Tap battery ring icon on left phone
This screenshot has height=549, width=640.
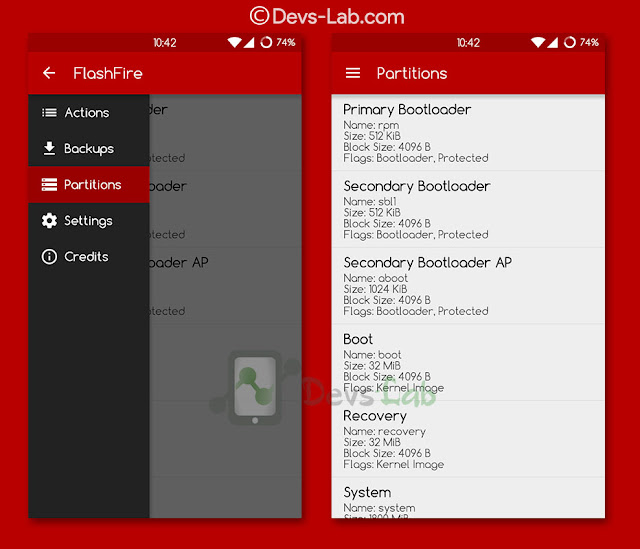pyautogui.click(x=266, y=42)
